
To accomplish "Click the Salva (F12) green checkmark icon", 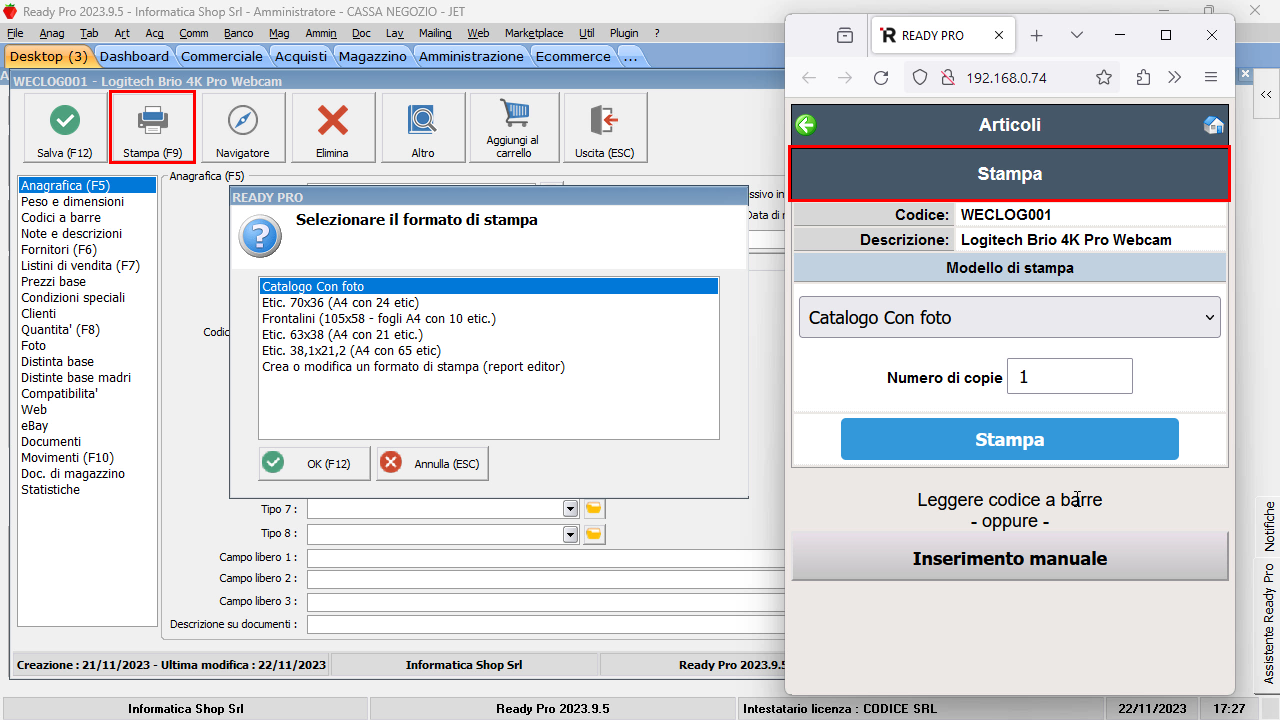I will pos(65,121).
